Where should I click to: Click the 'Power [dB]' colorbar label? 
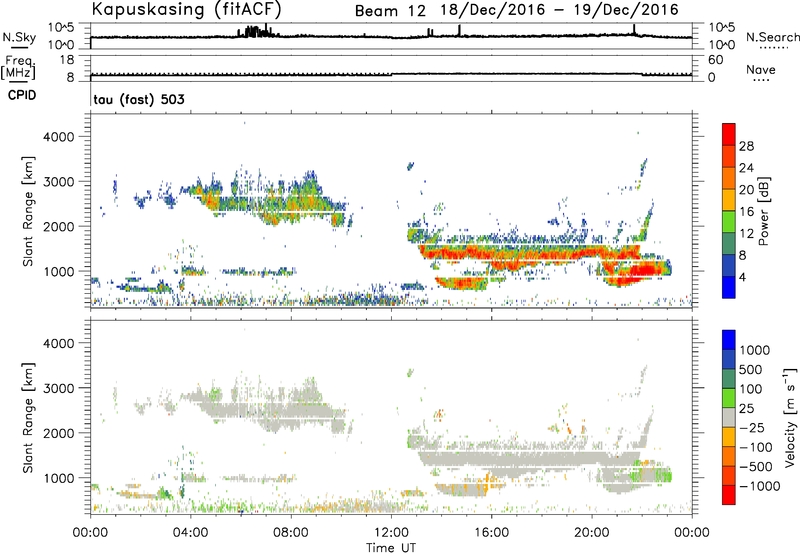point(764,211)
